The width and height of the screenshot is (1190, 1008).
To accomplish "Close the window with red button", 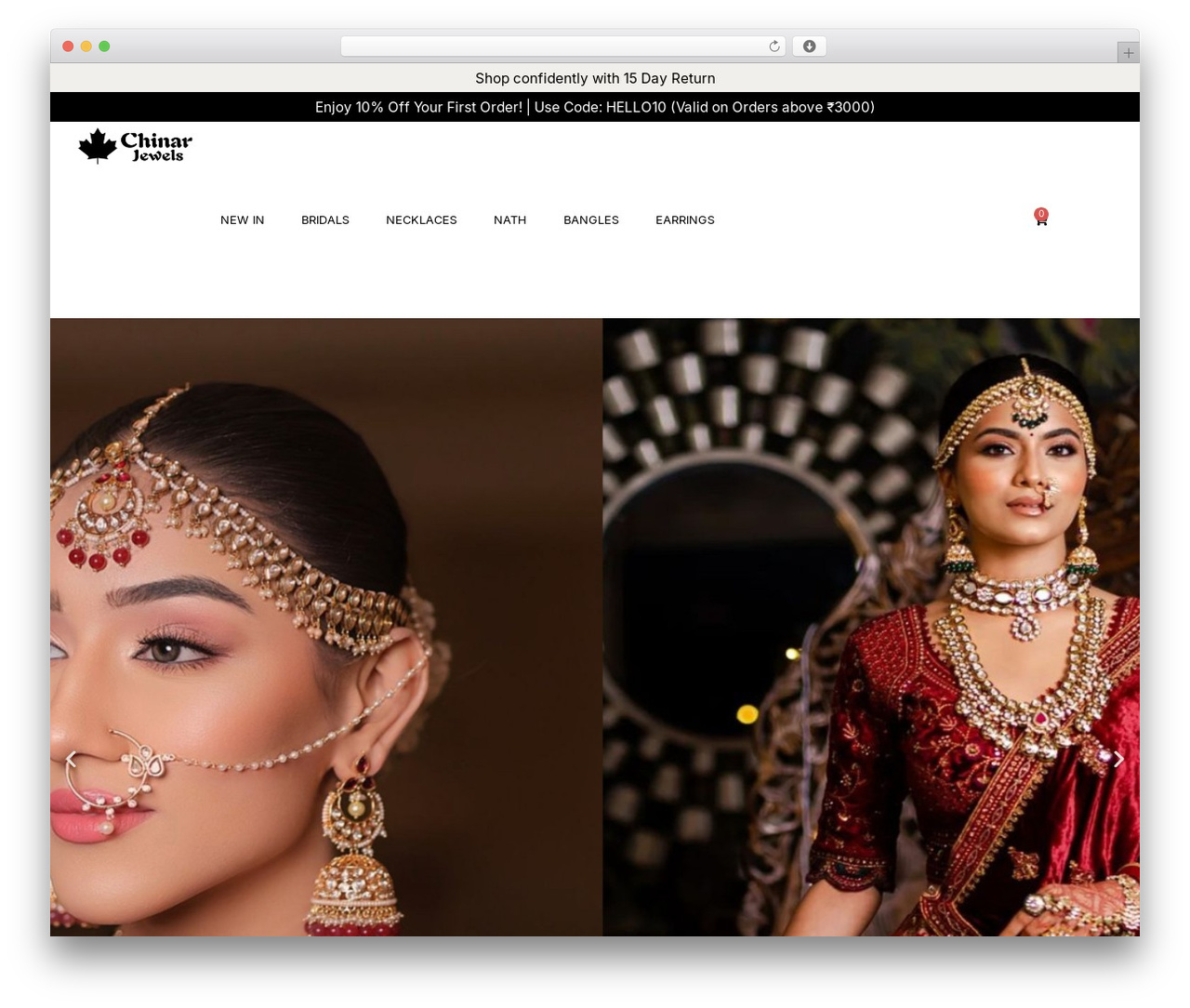I will tap(68, 46).
